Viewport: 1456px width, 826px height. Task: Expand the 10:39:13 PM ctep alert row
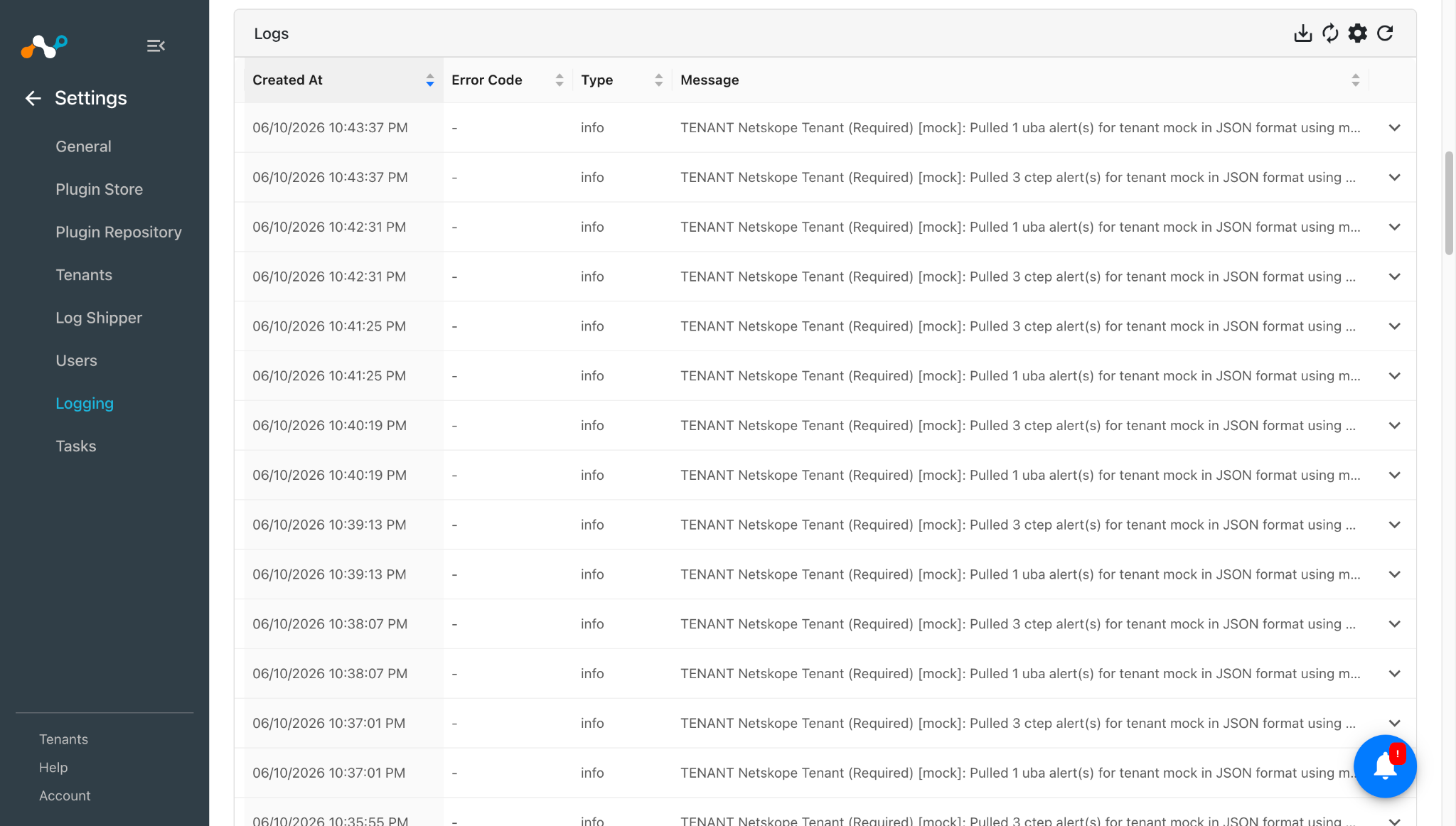click(x=1395, y=525)
